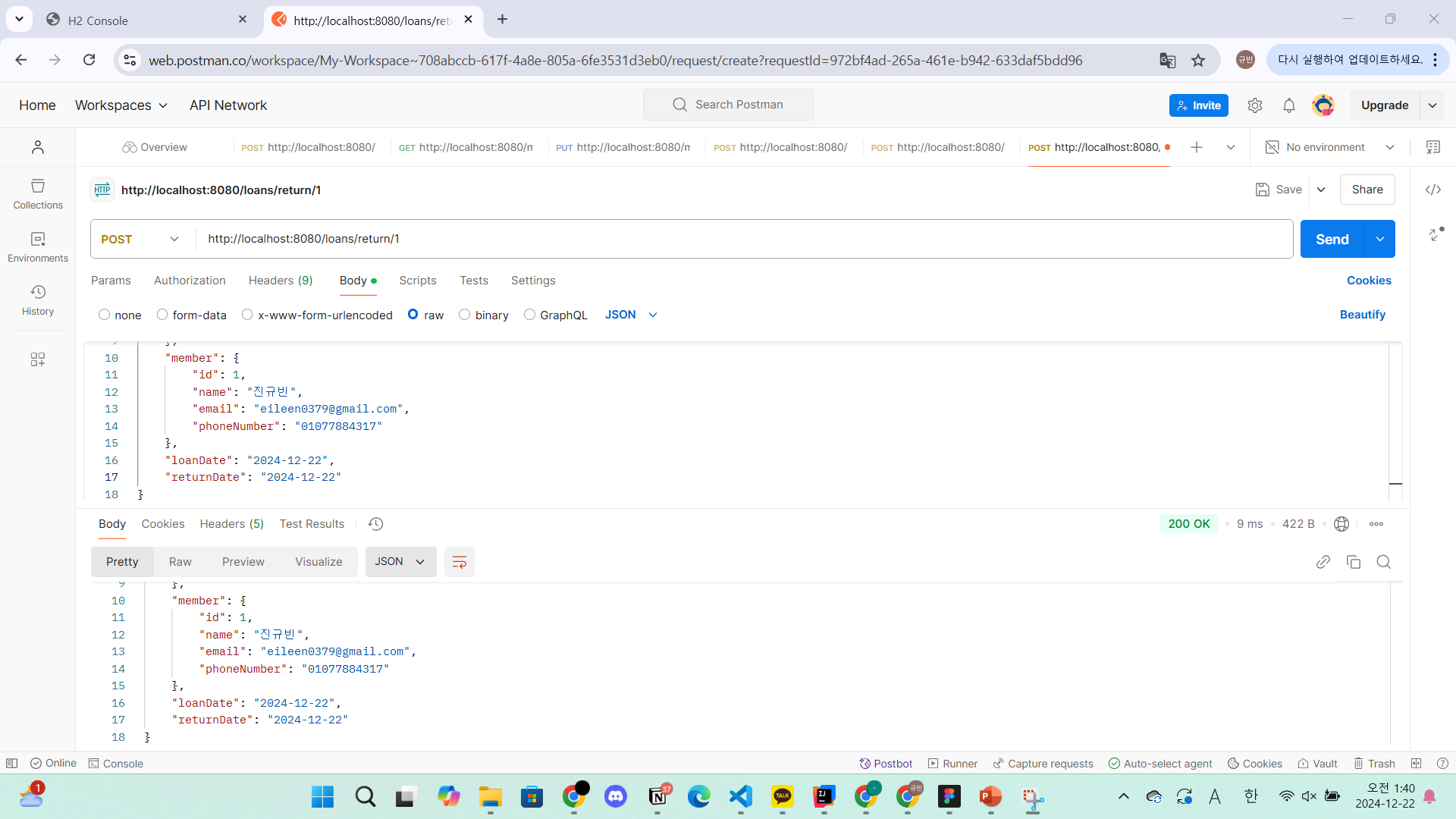Copy response body with copy icon
The image size is (1456, 819).
(1353, 562)
